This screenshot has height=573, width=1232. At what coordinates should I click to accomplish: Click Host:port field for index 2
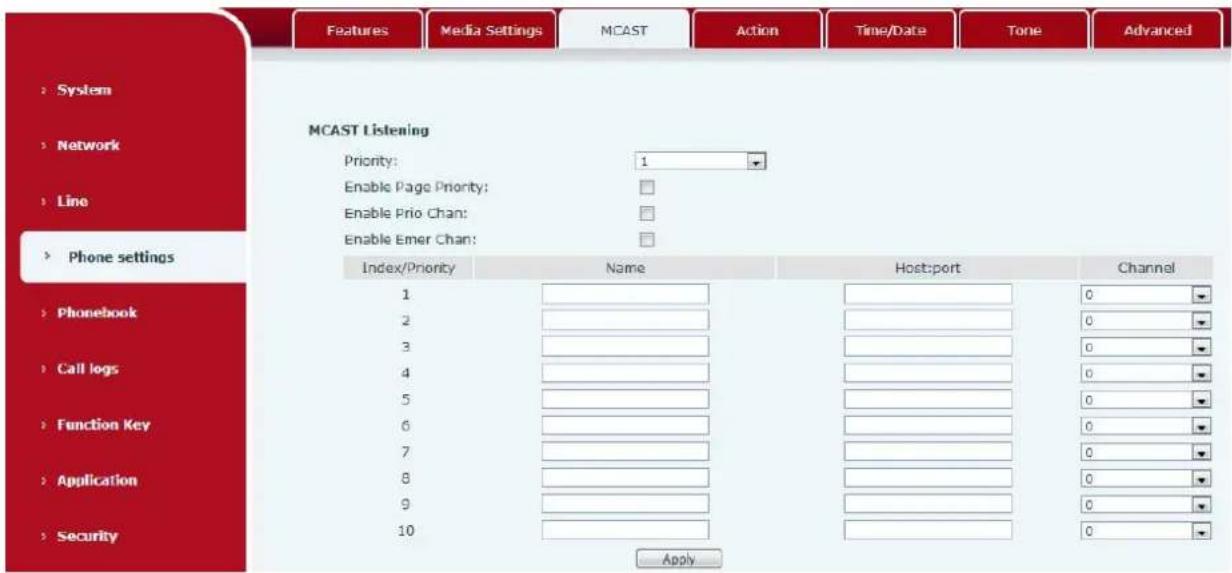click(x=928, y=320)
